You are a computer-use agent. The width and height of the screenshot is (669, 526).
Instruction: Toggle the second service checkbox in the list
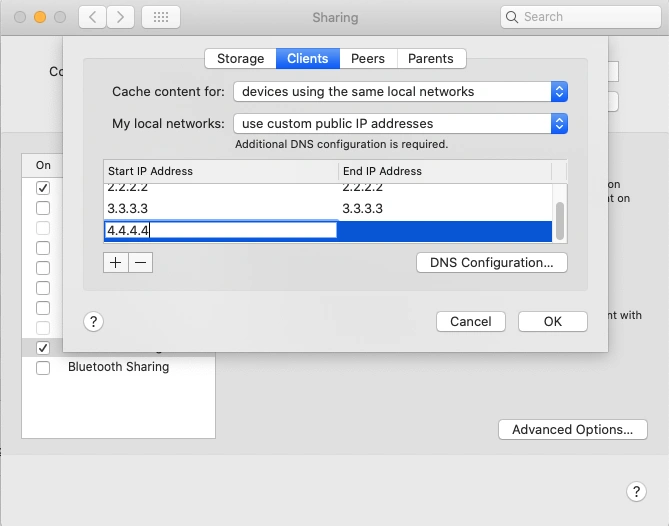(x=43, y=208)
